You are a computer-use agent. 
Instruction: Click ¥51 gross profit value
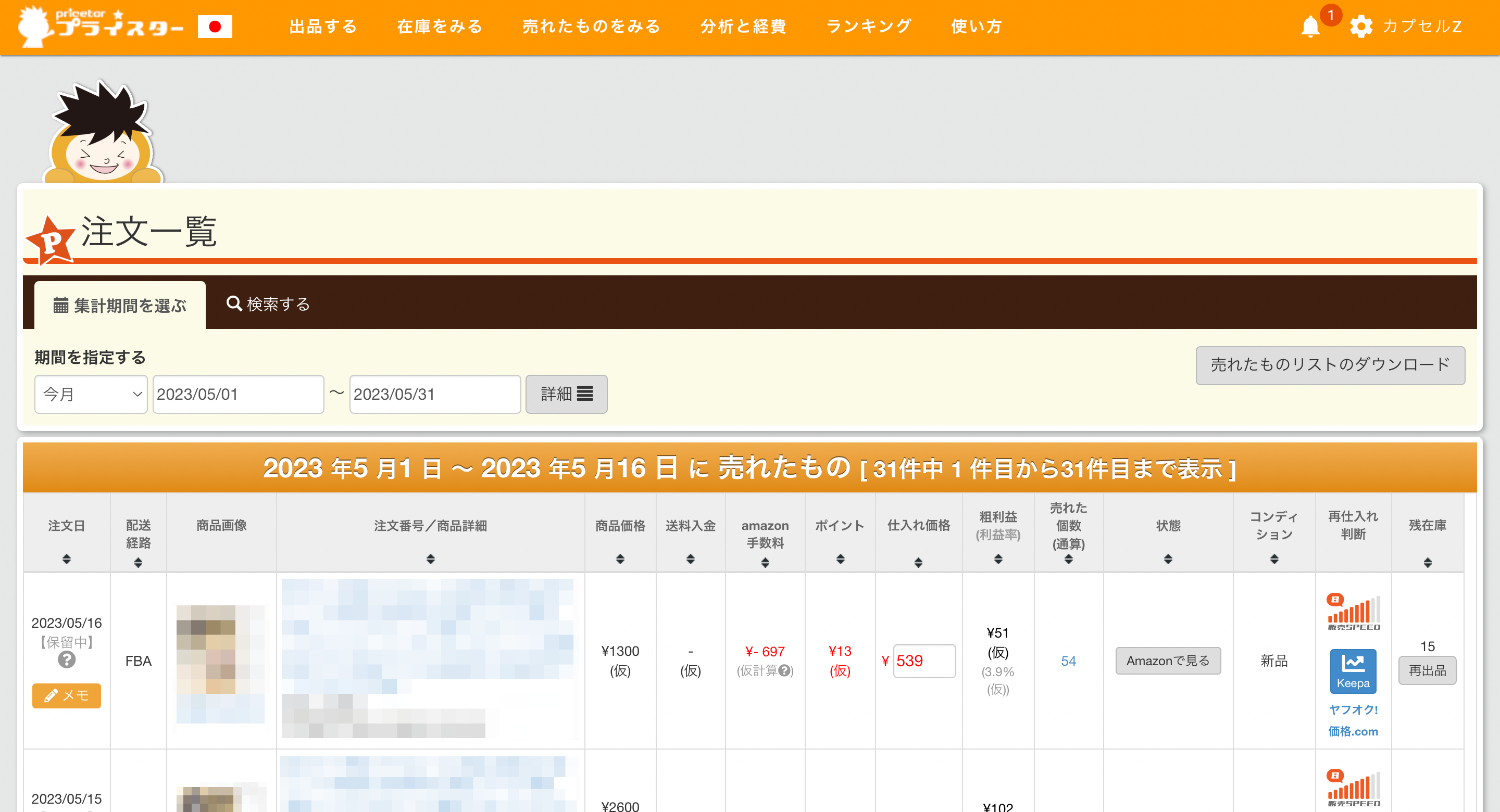coord(998,633)
